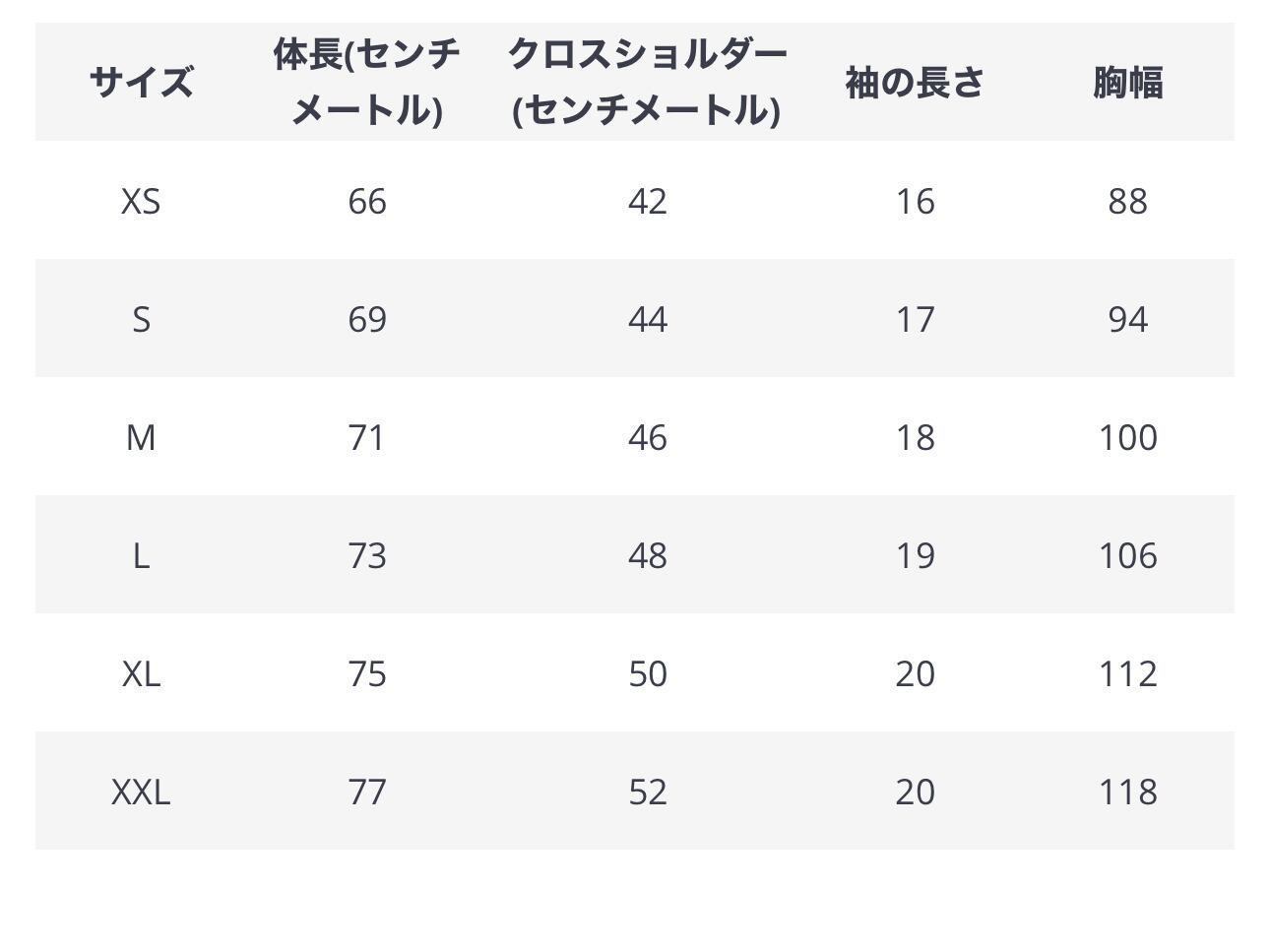Click sleeve length value 18 for M

pyautogui.click(x=915, y=437)
